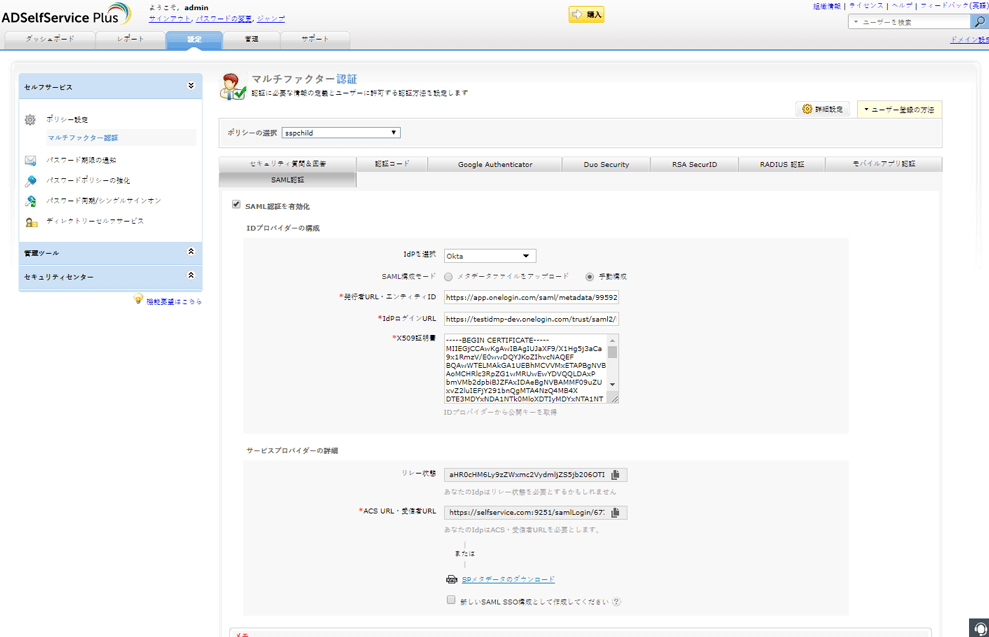Click the help question mark beside the SAML SSO checkbox

tap(617, 602)
